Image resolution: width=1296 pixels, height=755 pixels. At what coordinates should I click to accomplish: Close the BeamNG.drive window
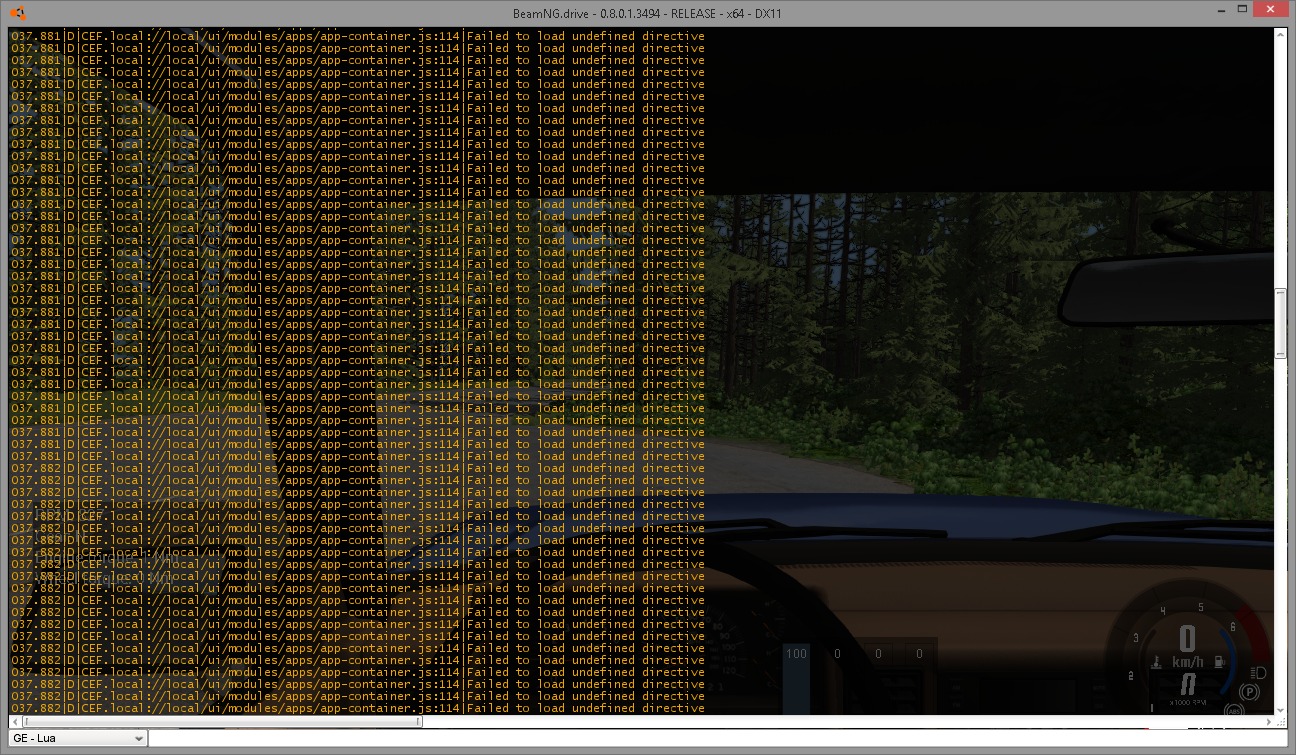(1272, 9)
